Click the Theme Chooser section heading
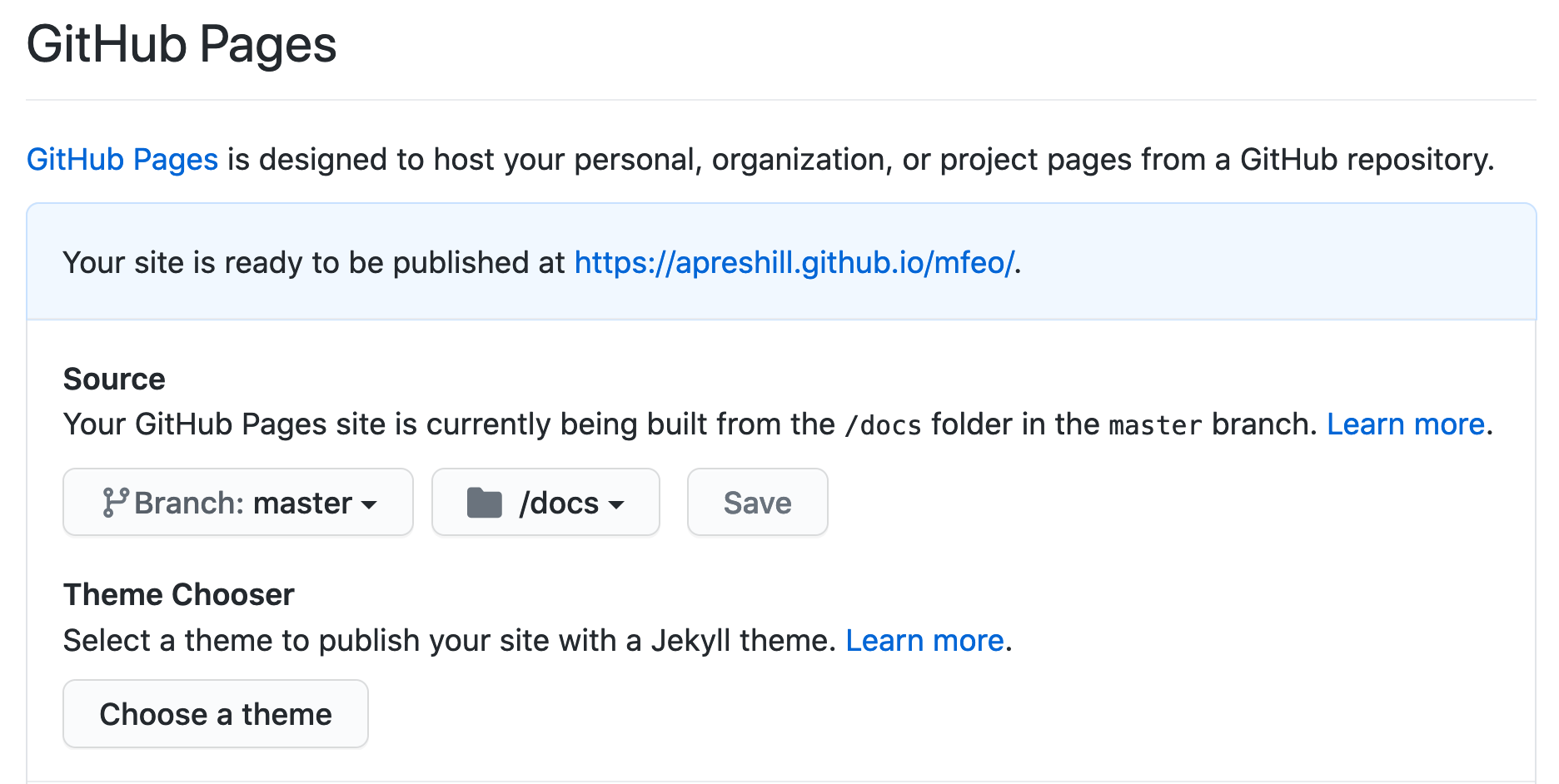The image size is (1559, 784). click(179, 594)
